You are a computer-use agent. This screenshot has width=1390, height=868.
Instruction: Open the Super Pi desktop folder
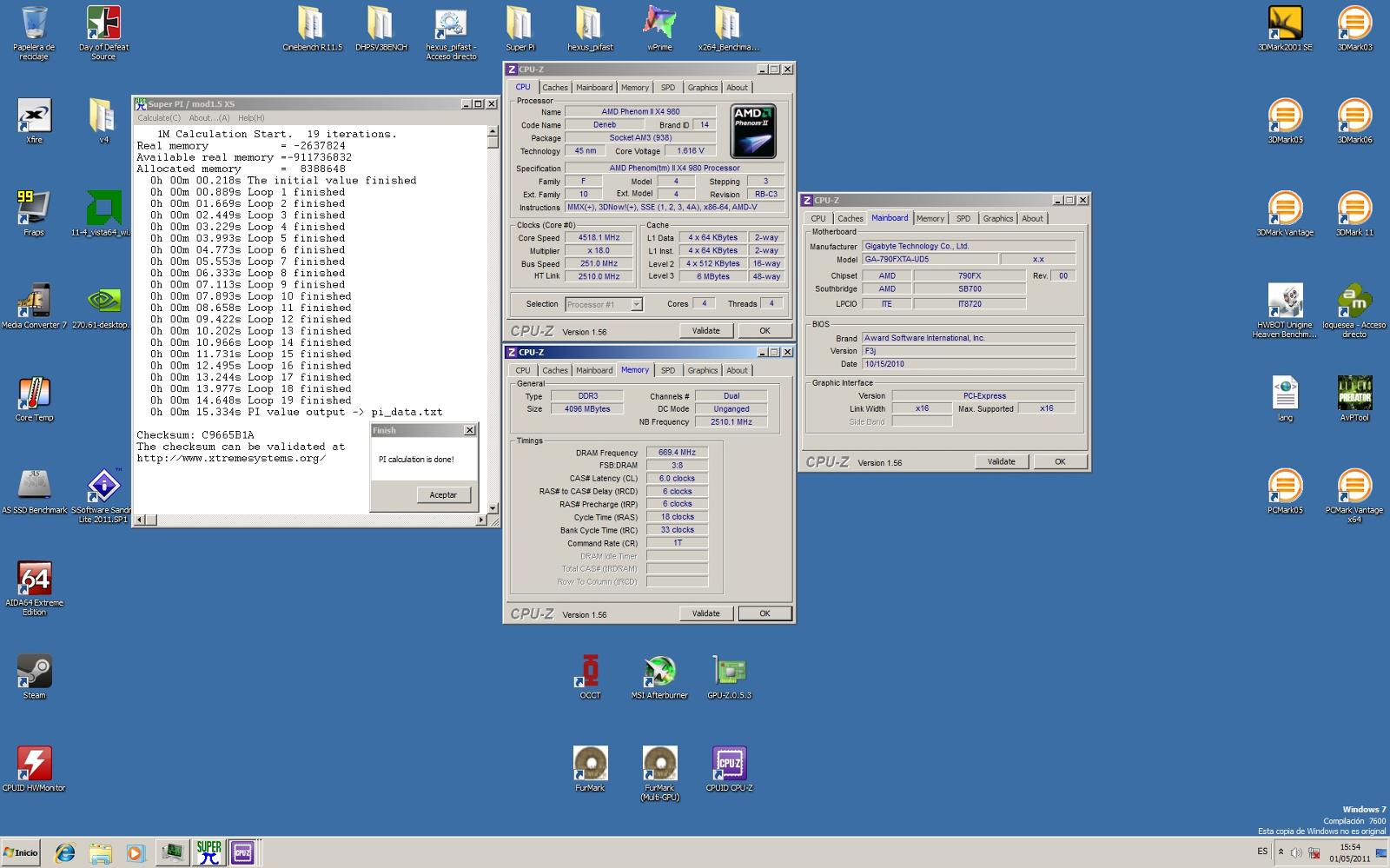tap(520, 29)
